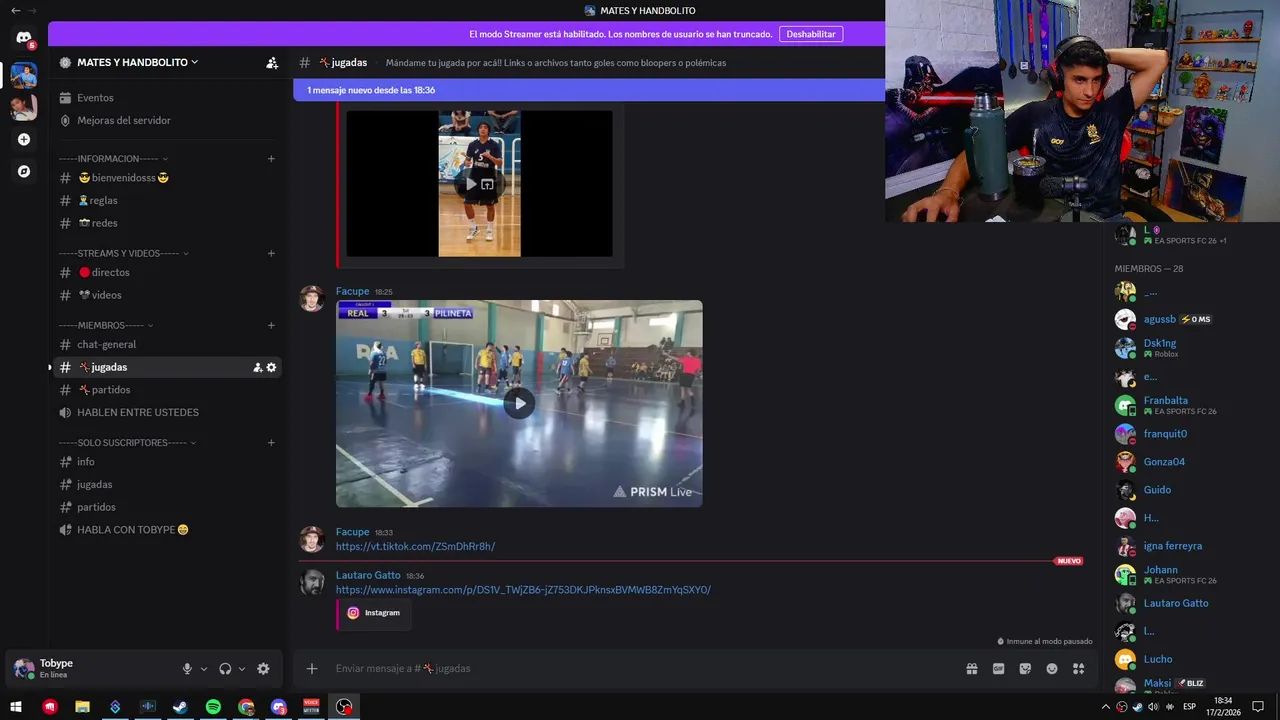Switch to the bienvenidosss channel
The image size is (1280, 720).
coord(166,178)
